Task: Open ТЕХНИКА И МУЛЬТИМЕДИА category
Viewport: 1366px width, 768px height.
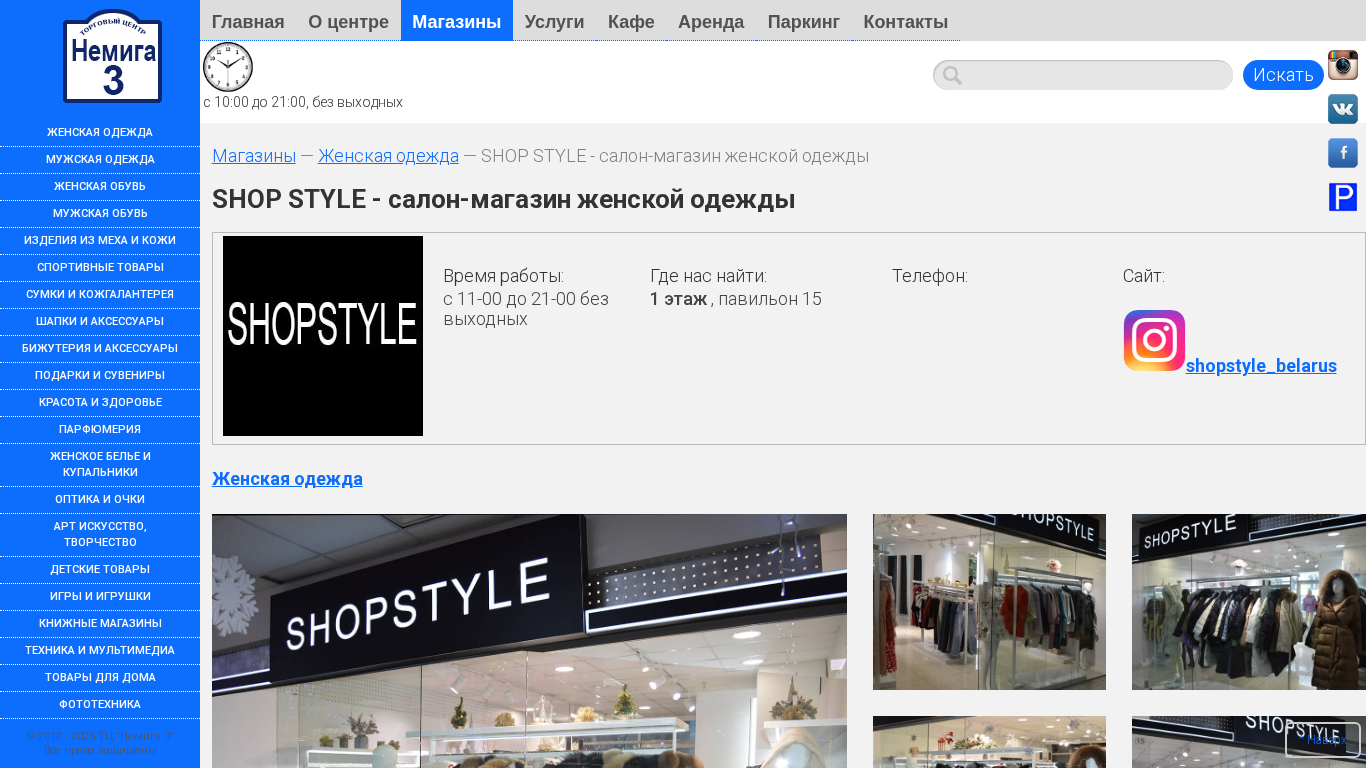Action: pyautogui.click(x=100, y=651)
